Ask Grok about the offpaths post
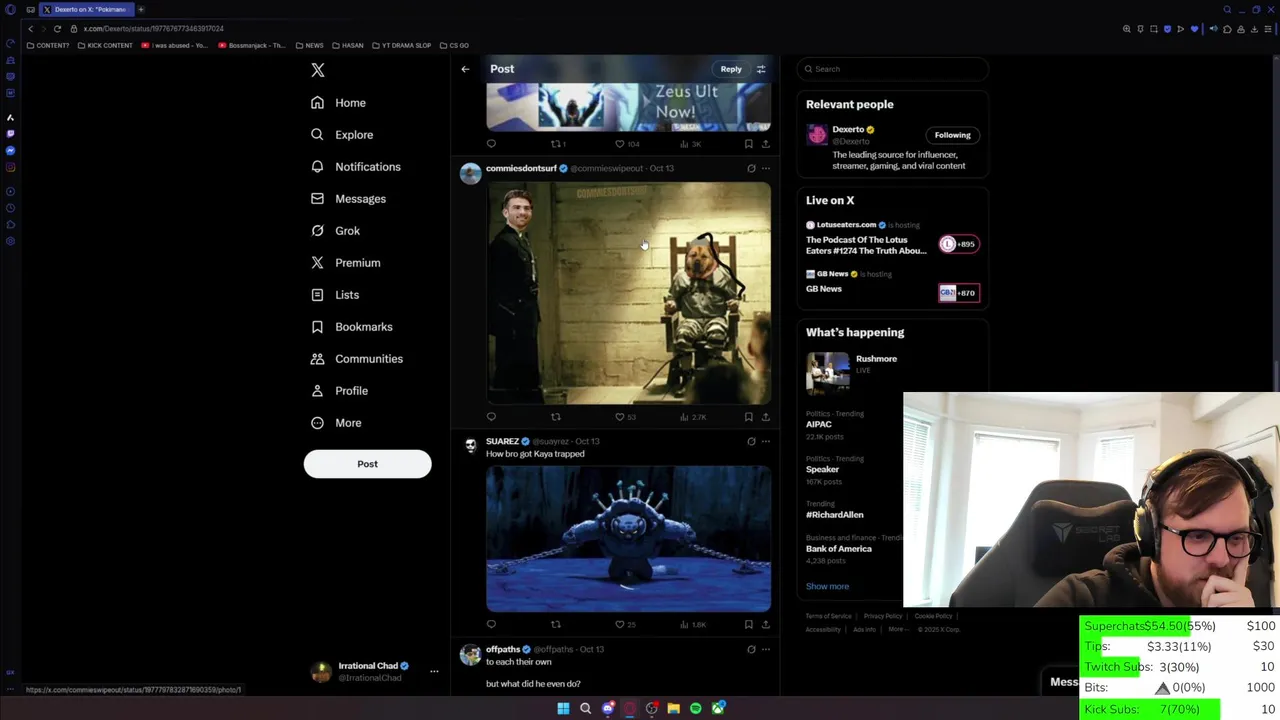 click(x=751, y=649)
